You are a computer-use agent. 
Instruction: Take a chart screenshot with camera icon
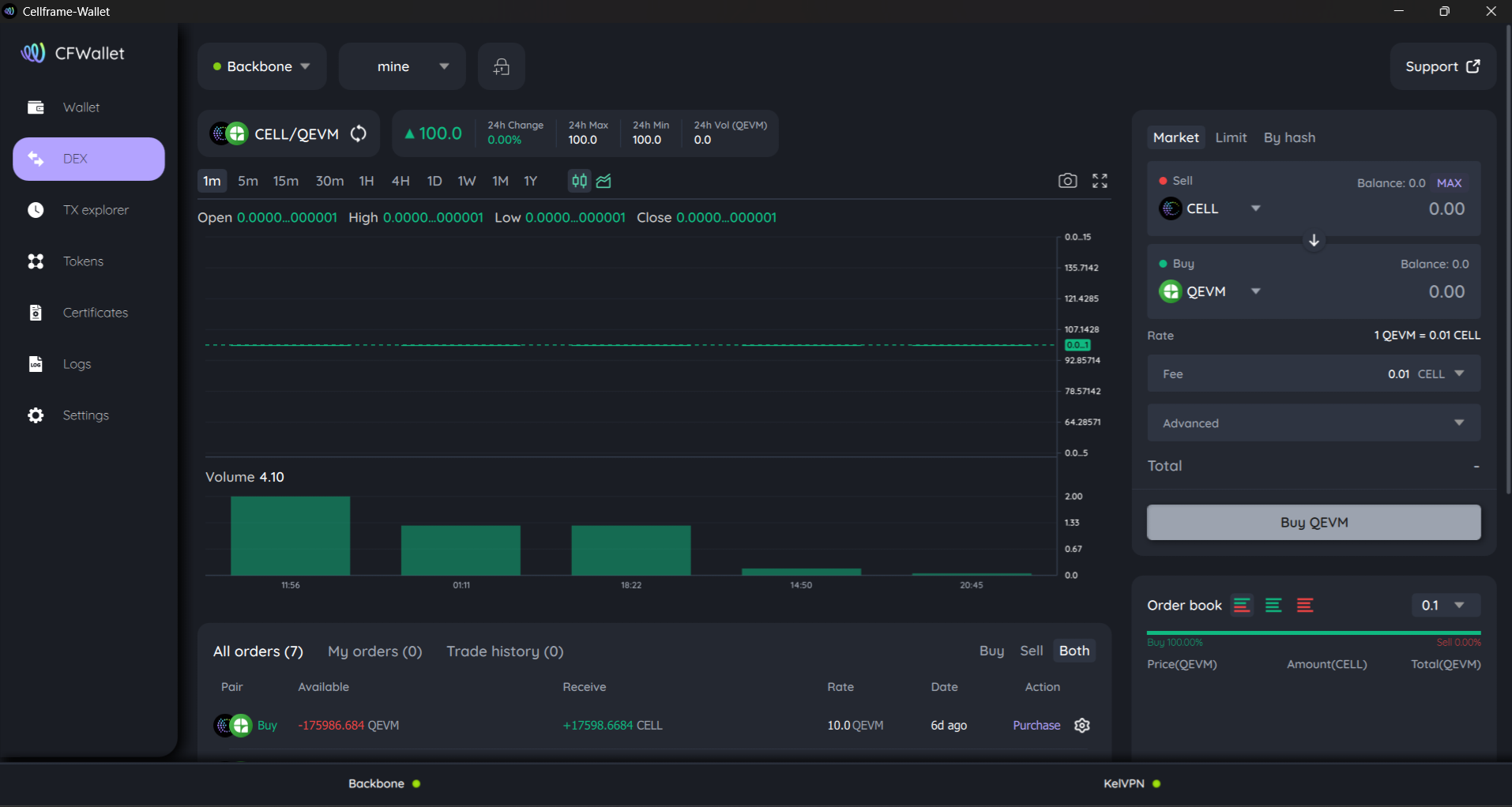1067,181
